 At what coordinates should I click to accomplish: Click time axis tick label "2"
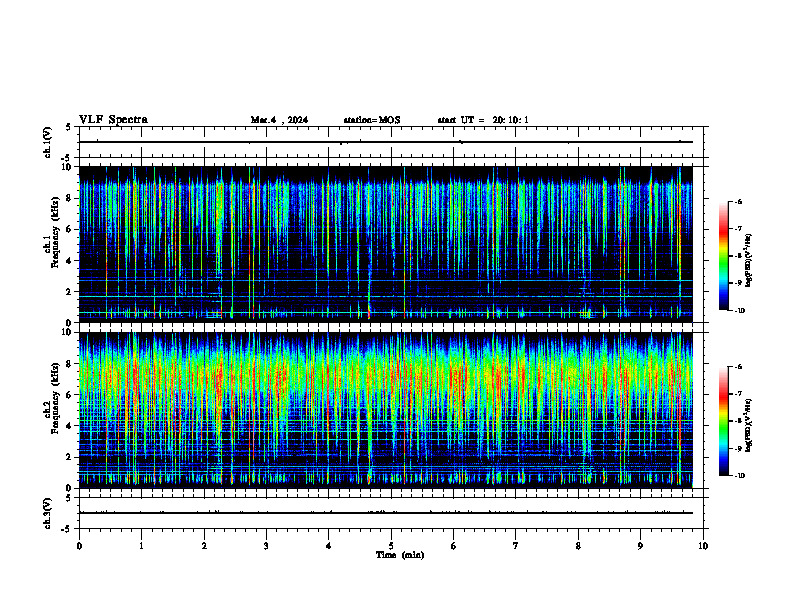pyautogui.click(x=204, y=546)
